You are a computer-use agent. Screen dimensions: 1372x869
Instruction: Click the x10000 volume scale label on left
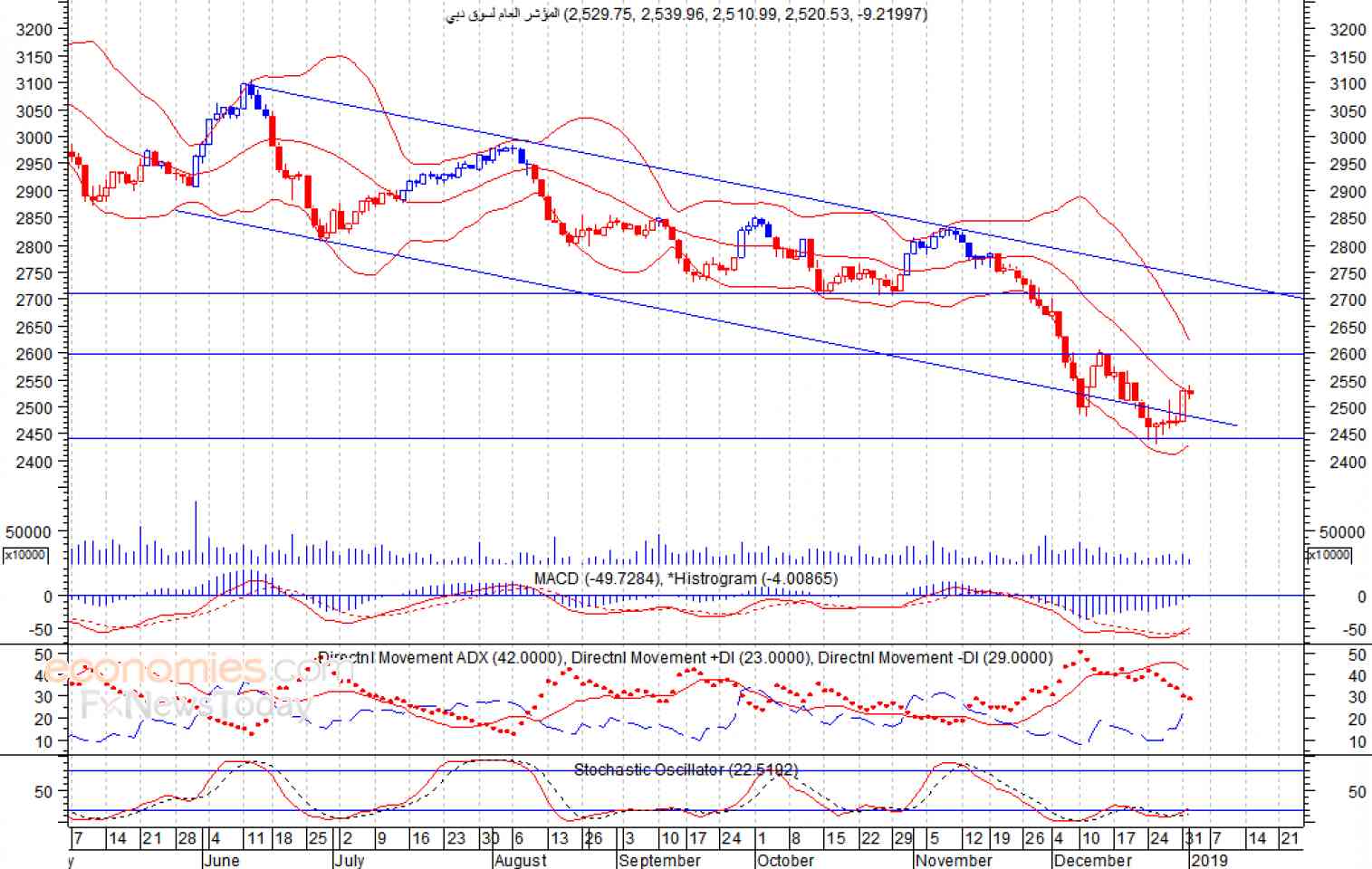pos(25,555)
